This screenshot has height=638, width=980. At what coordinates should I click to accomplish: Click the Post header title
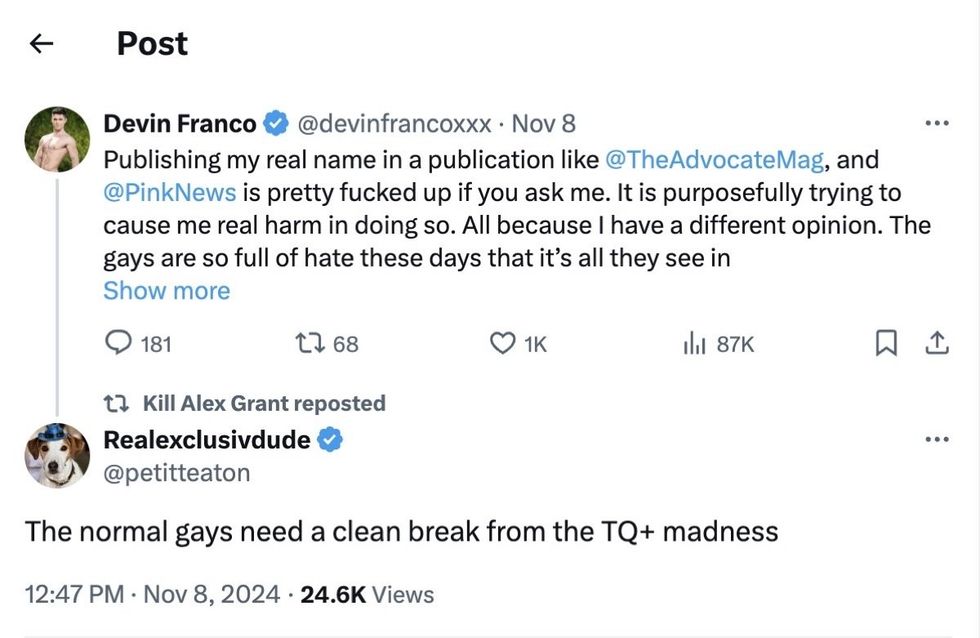(x=151, y=43)
